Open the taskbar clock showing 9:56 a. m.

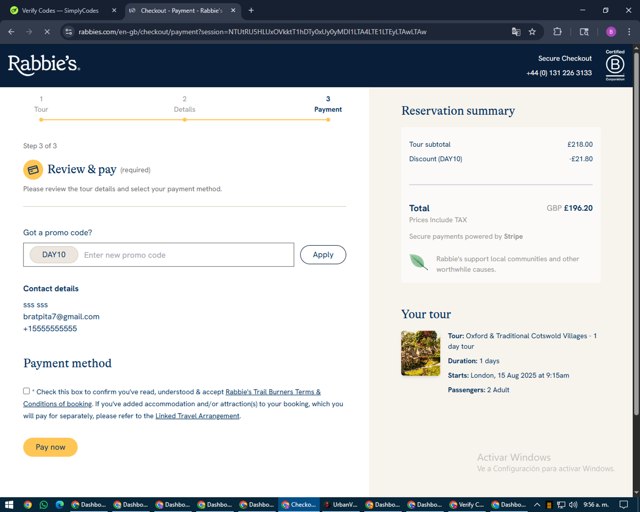coord(596,505)
